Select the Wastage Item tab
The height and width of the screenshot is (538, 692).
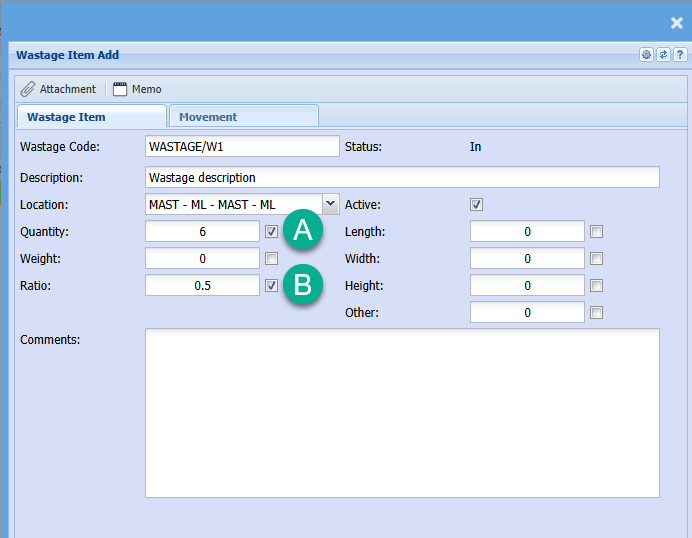91,117
